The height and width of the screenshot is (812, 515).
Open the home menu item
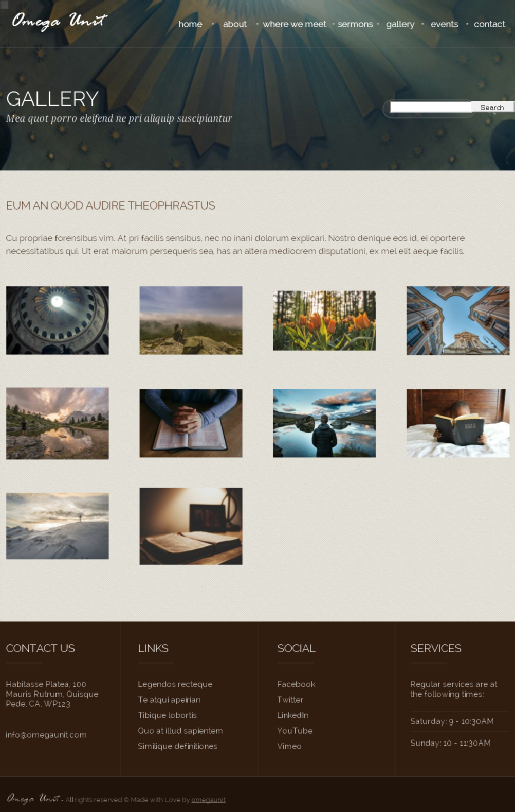point(190,24)
